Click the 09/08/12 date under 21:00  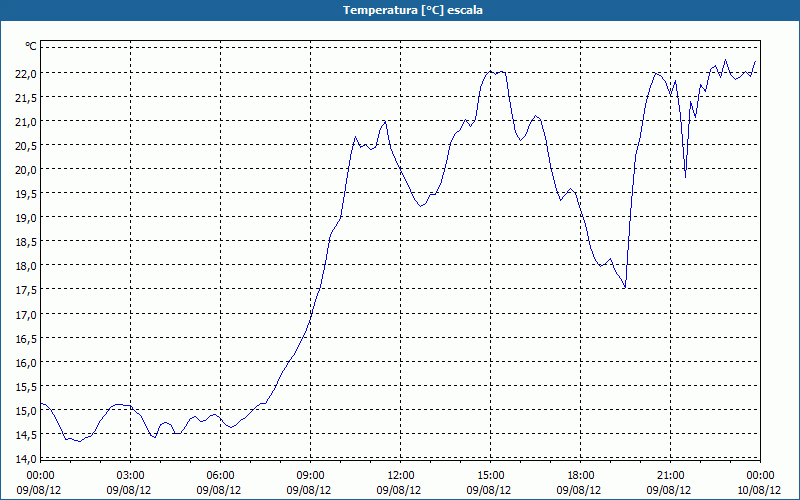pyautogui.click(x=669, y=490)
